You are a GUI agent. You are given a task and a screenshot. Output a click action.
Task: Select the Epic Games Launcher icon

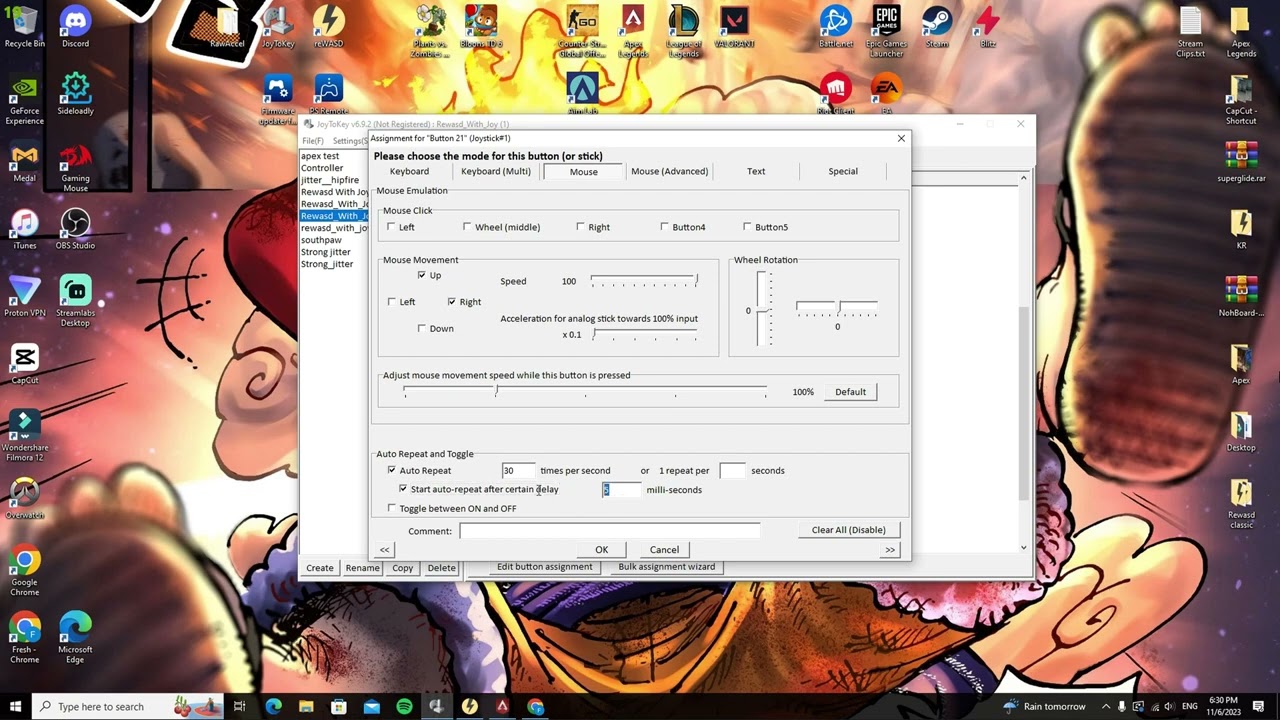click(887, 32)
